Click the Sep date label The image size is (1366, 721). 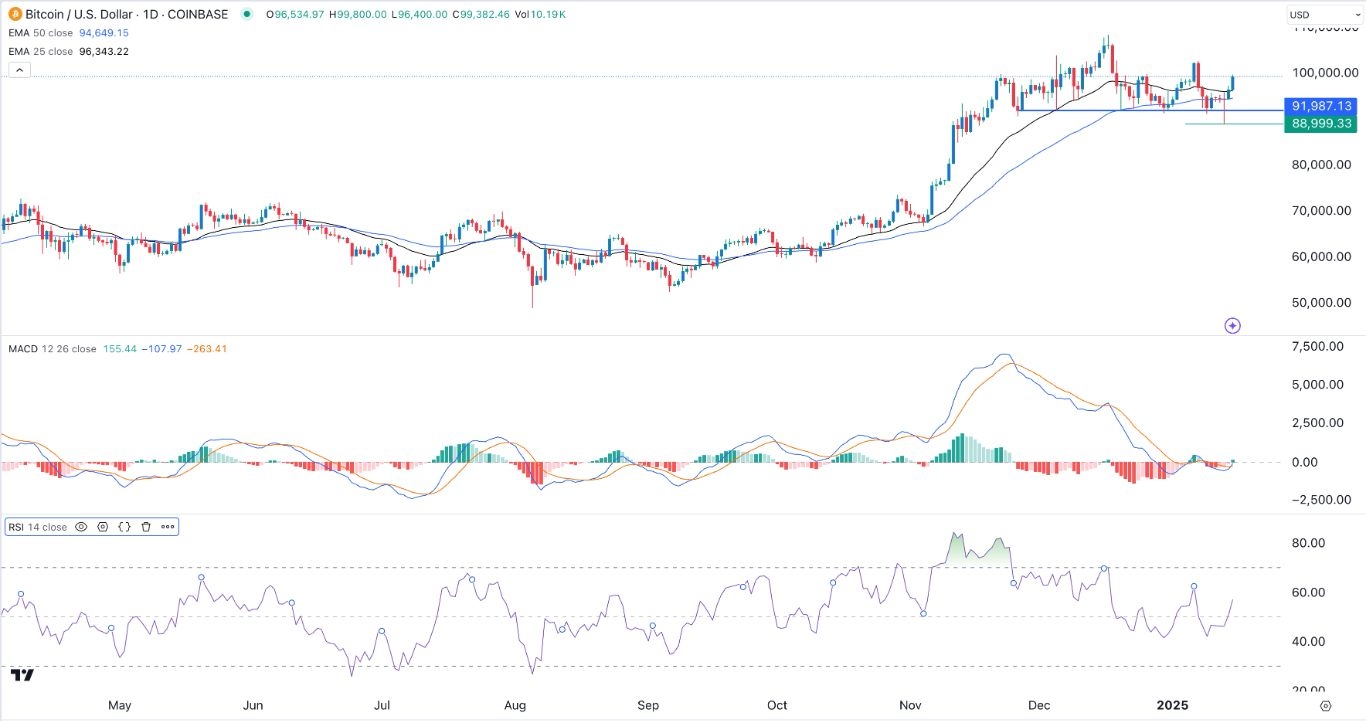click(x=649, y=705)
